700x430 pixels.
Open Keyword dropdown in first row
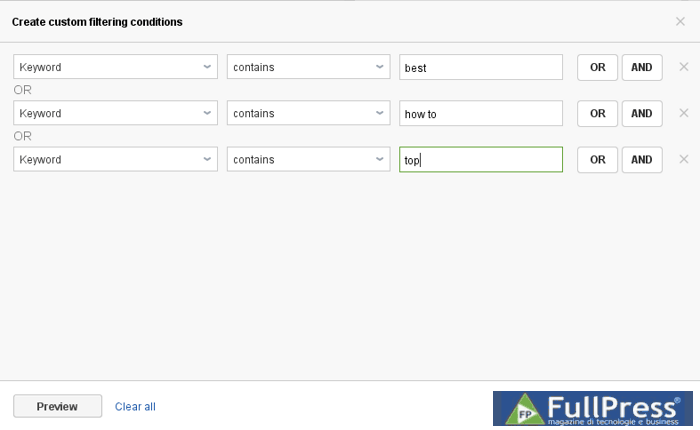coord(115,67)
